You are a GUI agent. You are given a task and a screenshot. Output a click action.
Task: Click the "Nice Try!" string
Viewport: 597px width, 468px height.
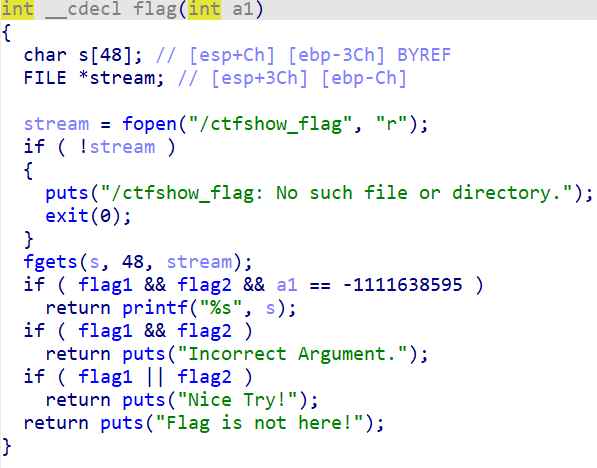click(238, 400)
